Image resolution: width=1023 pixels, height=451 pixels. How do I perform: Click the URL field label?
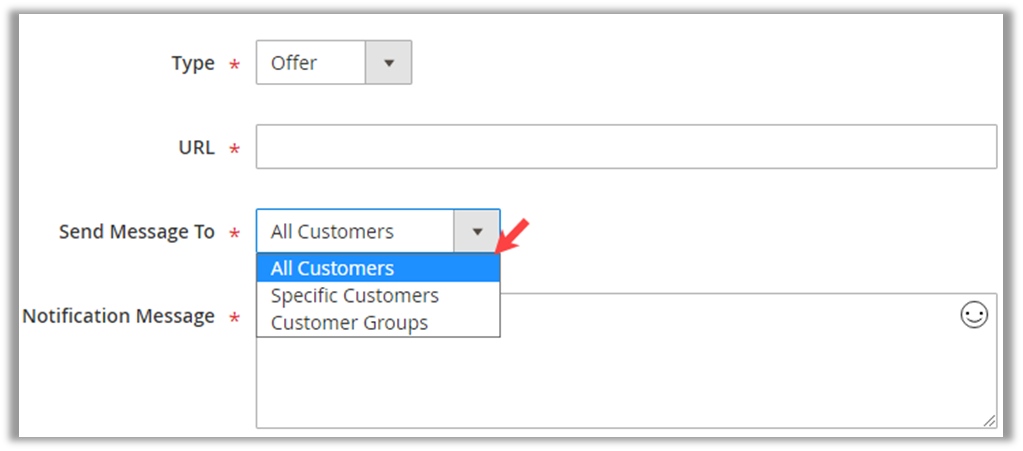(196, 148)
